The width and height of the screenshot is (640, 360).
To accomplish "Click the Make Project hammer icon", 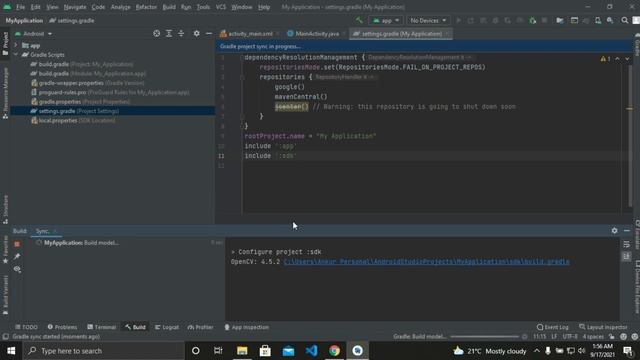I will coord(359,20).
